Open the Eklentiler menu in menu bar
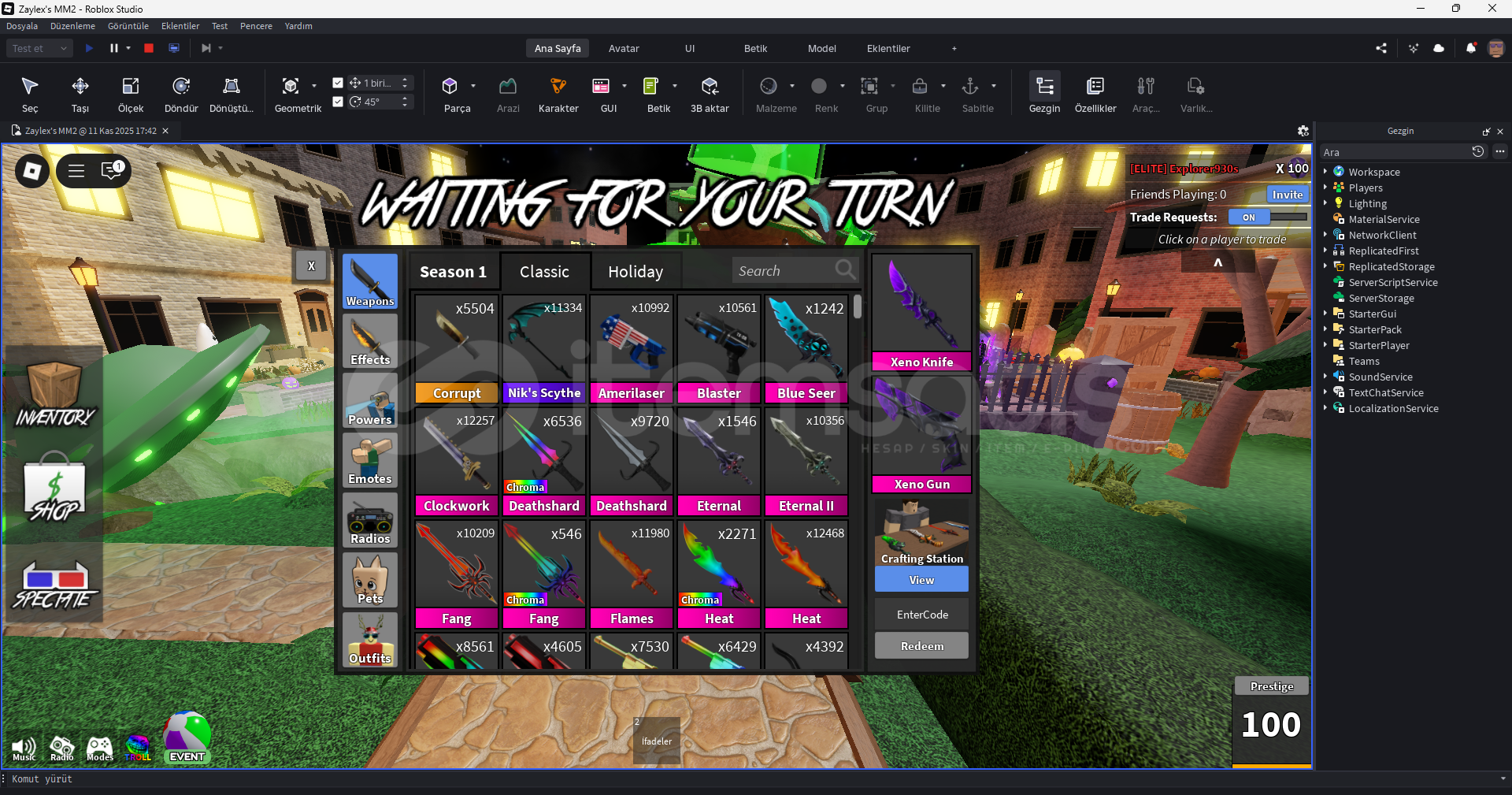 pos(180,26)
